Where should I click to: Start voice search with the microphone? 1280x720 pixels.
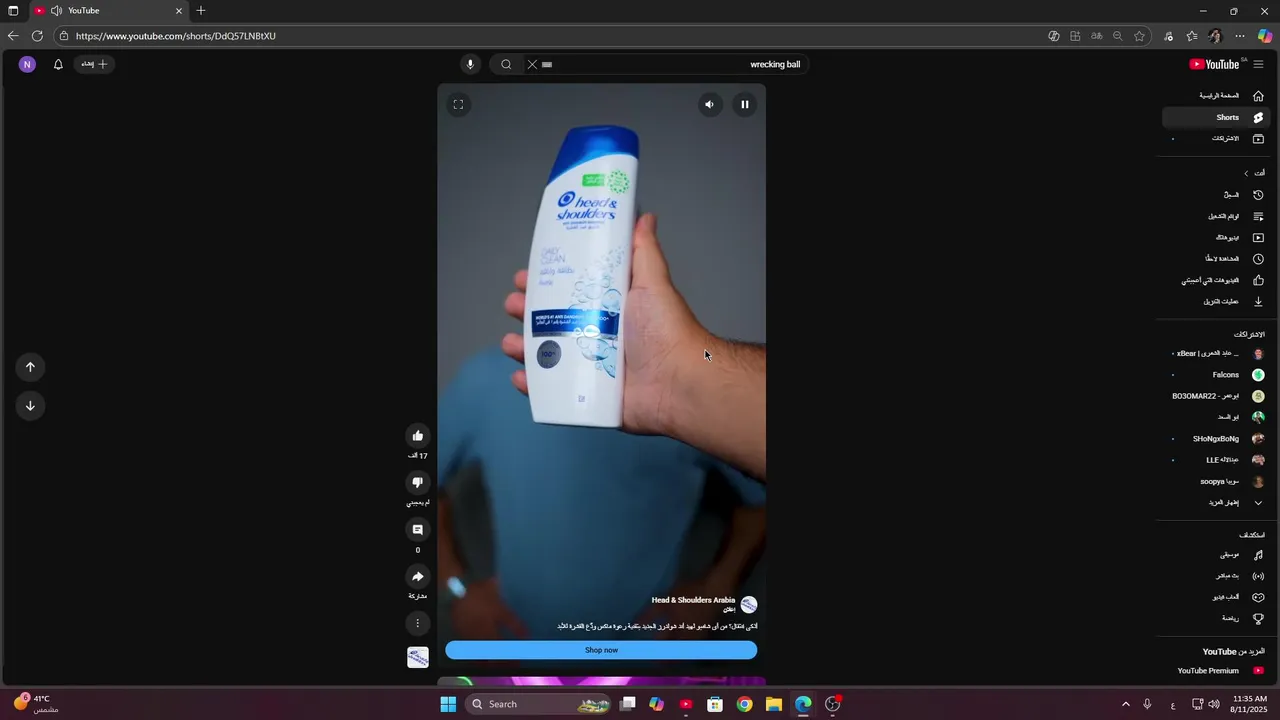[x=470, y=64]
